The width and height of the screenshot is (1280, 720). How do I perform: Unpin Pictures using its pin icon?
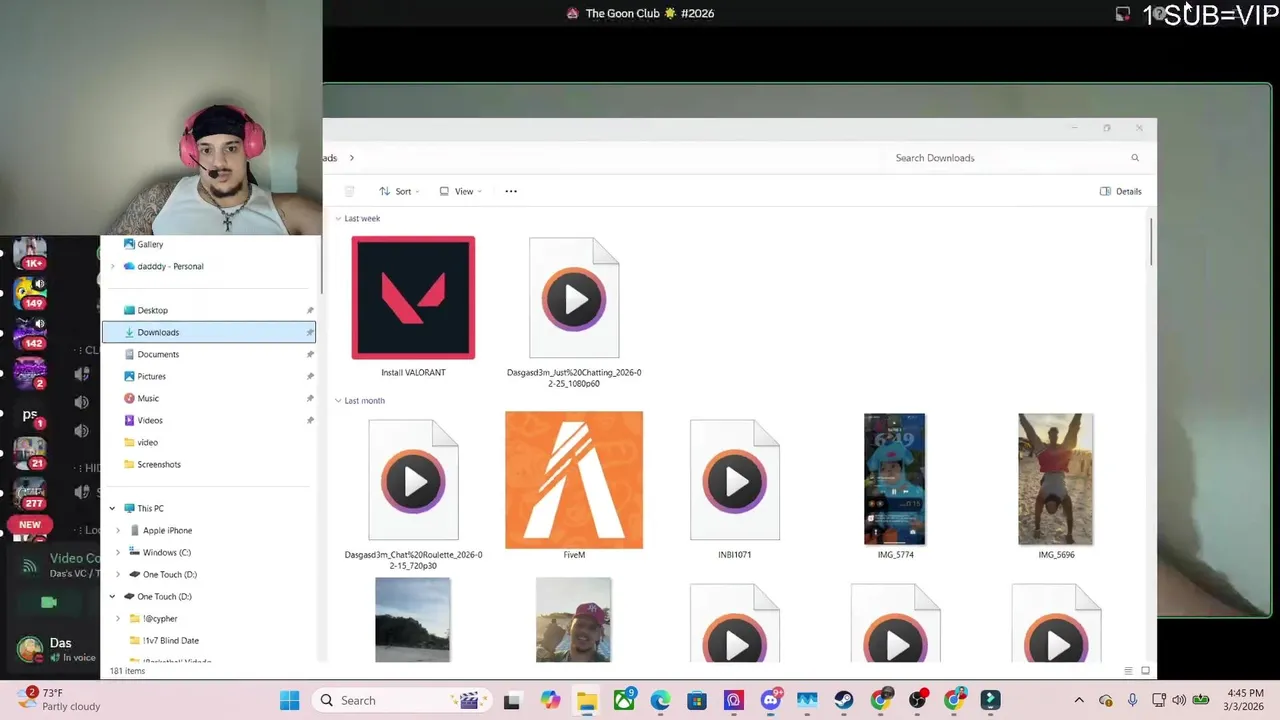point(310,376)
